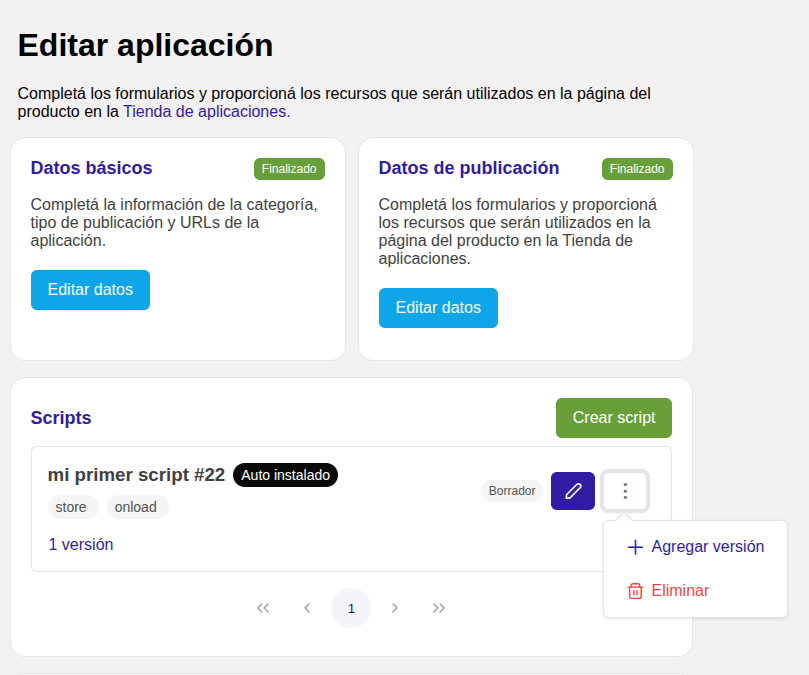809x675 pixels.
Task: Go to next page chevron
Action: pyautogui.click(x=395, y=608)
